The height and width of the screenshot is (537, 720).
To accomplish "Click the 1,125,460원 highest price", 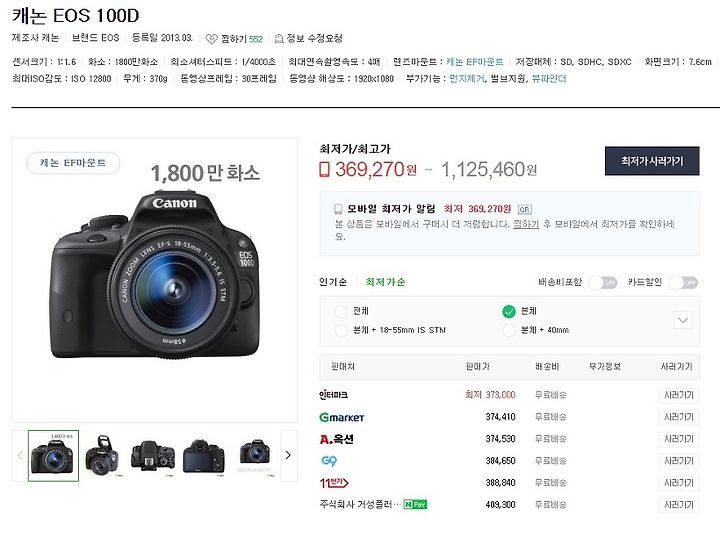I will point(489,170).
